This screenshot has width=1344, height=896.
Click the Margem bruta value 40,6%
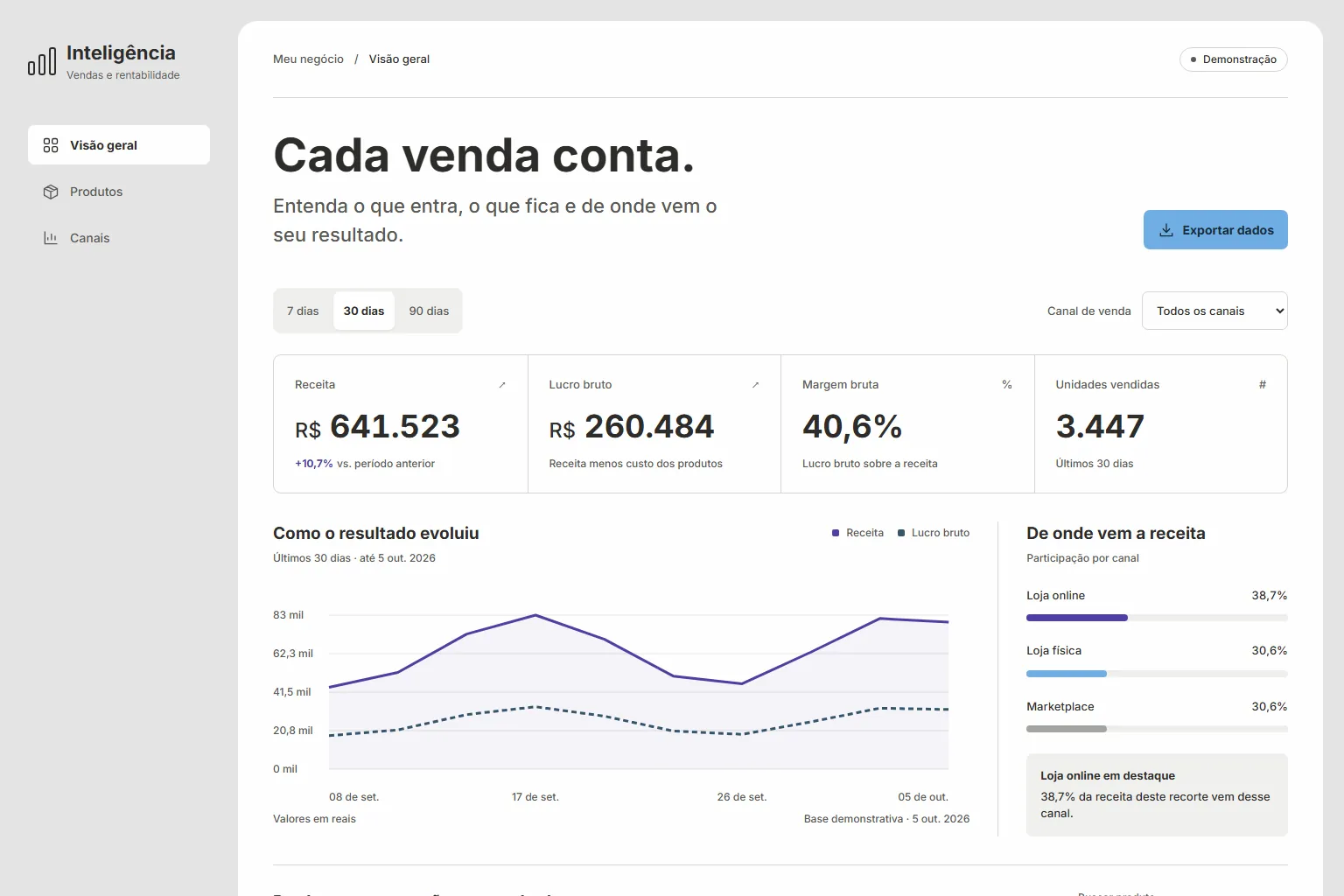[x=852, y=427]
